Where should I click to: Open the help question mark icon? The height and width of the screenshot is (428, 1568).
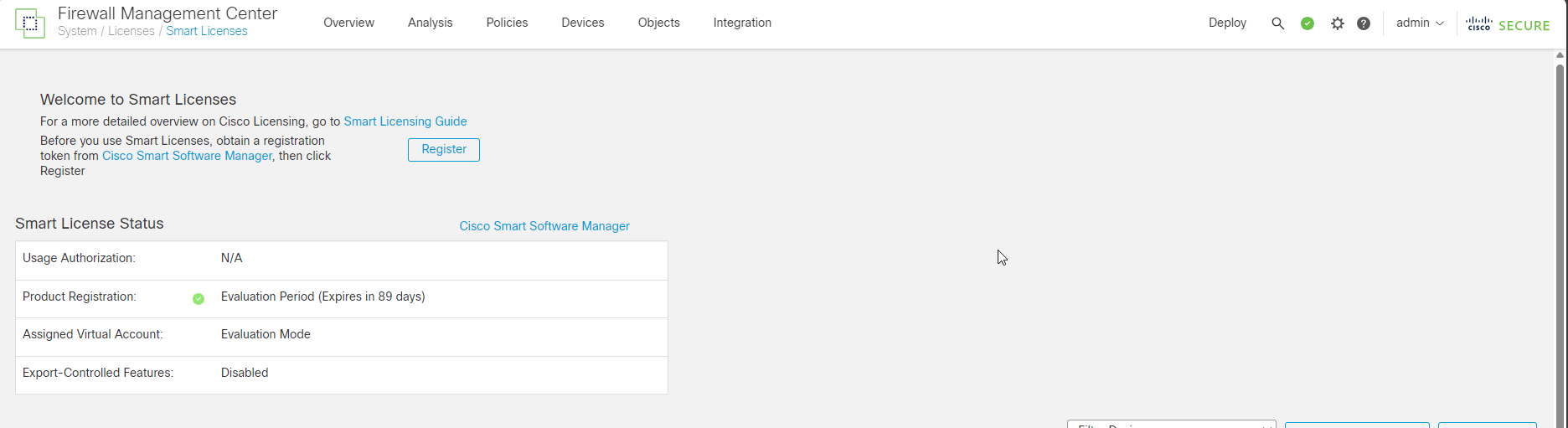(1364, 23)
